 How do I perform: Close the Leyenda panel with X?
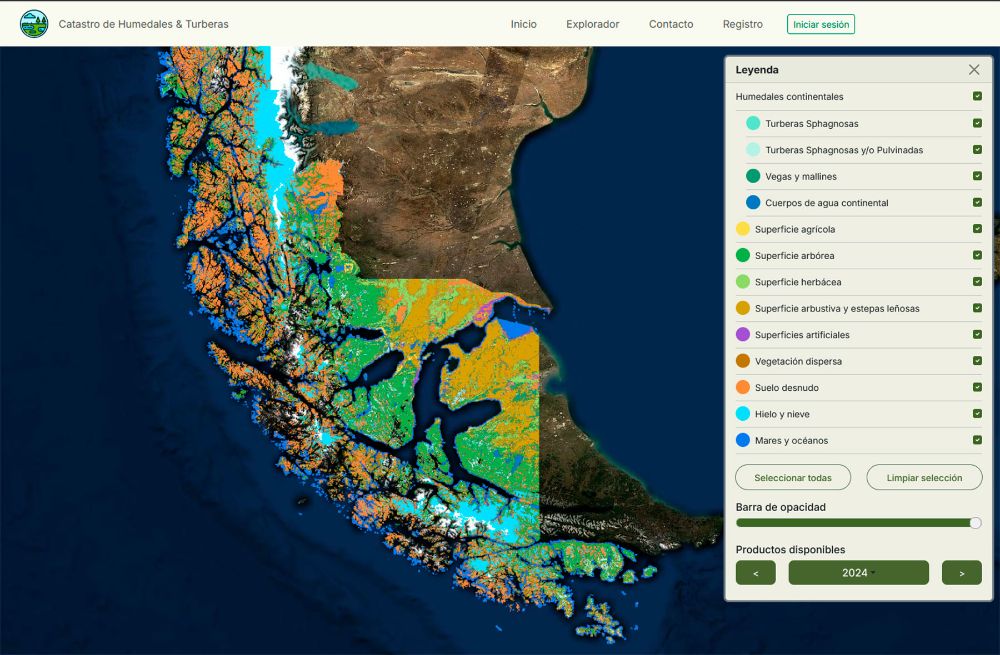pos(974,70)
